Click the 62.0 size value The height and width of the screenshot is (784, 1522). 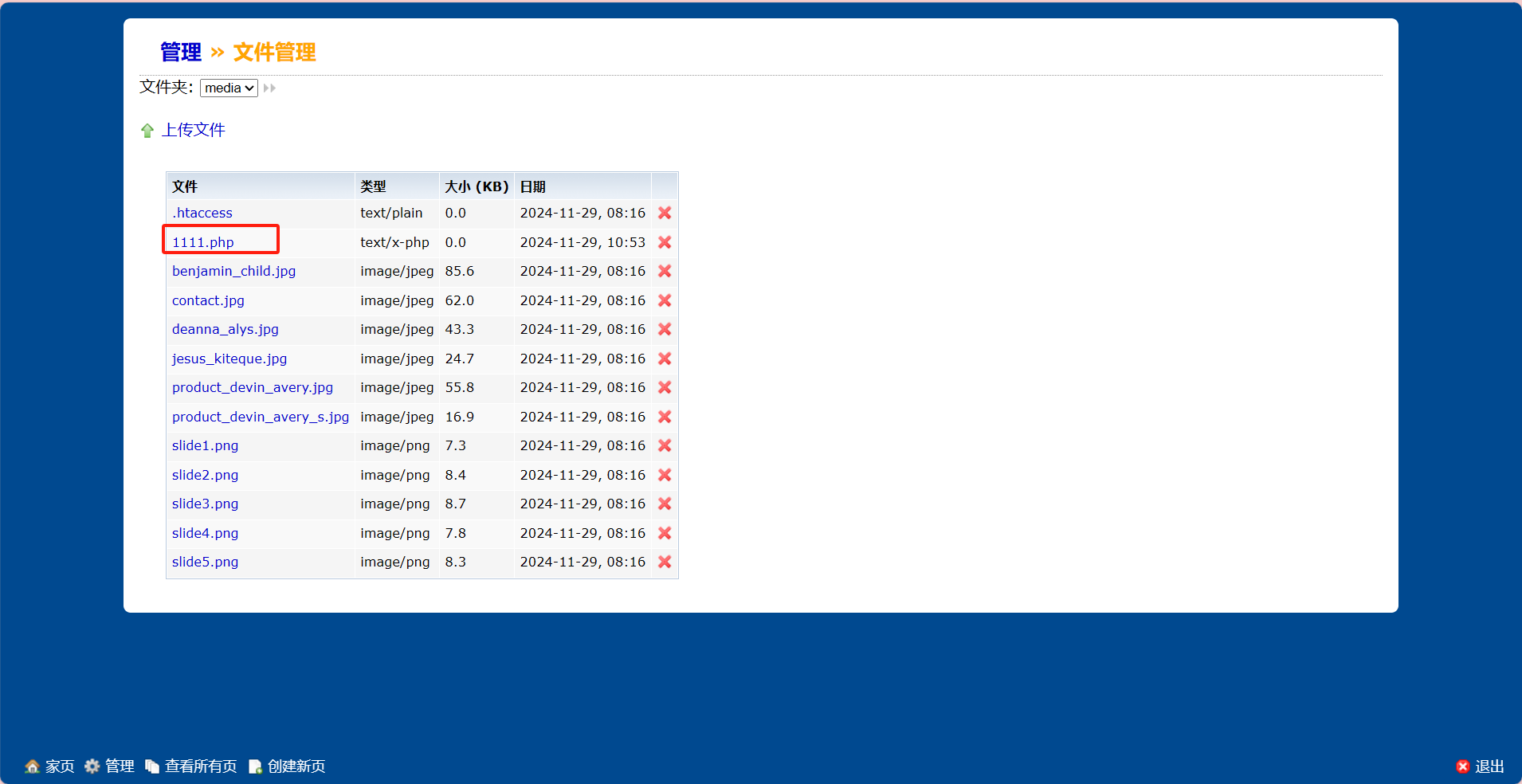pyautogui.click(x=460, y=300)
